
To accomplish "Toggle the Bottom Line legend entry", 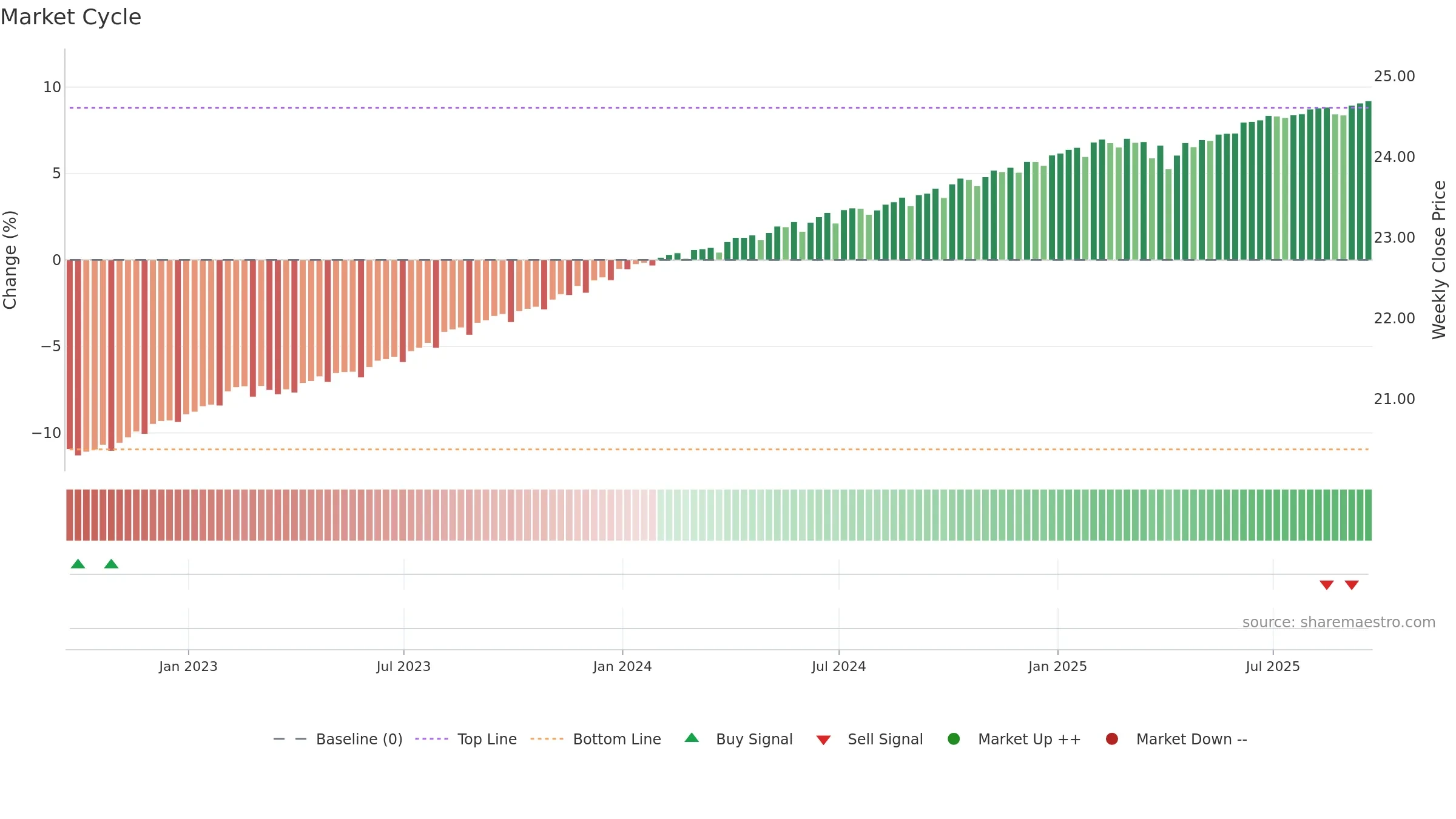I will click(x=596, y=739).
